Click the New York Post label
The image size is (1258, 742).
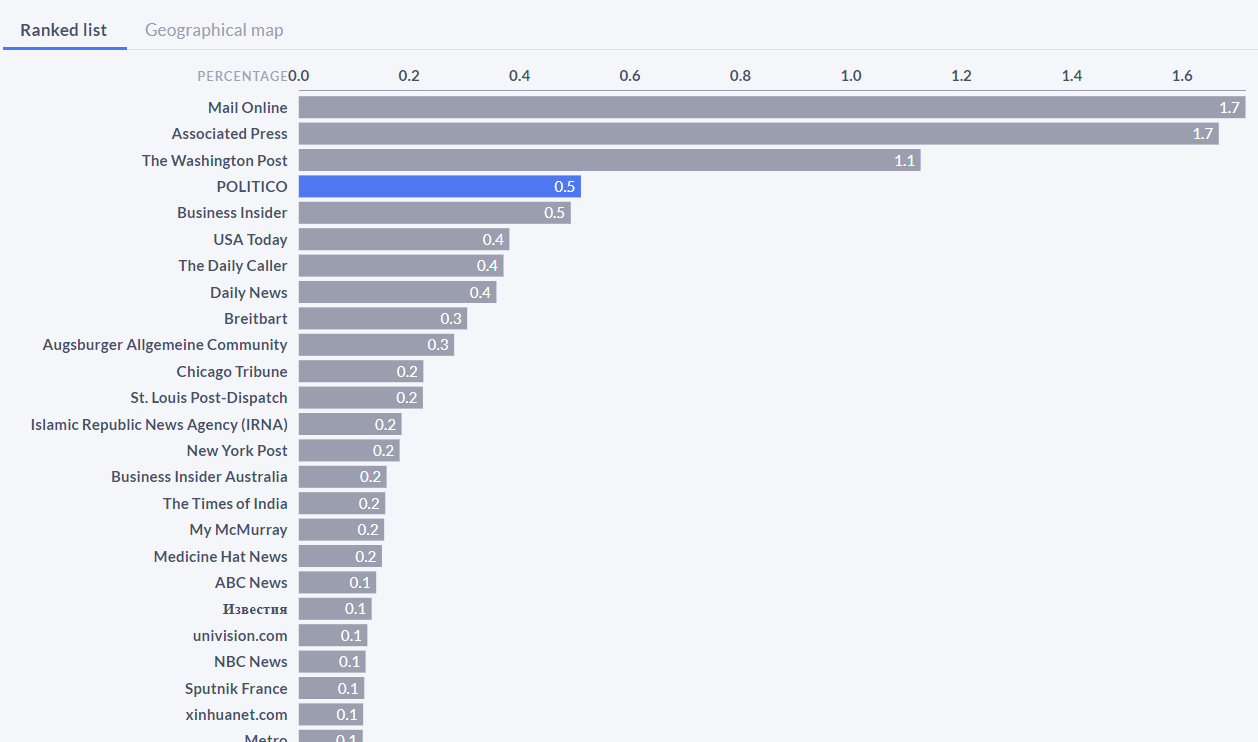click(x=237, y=450)
